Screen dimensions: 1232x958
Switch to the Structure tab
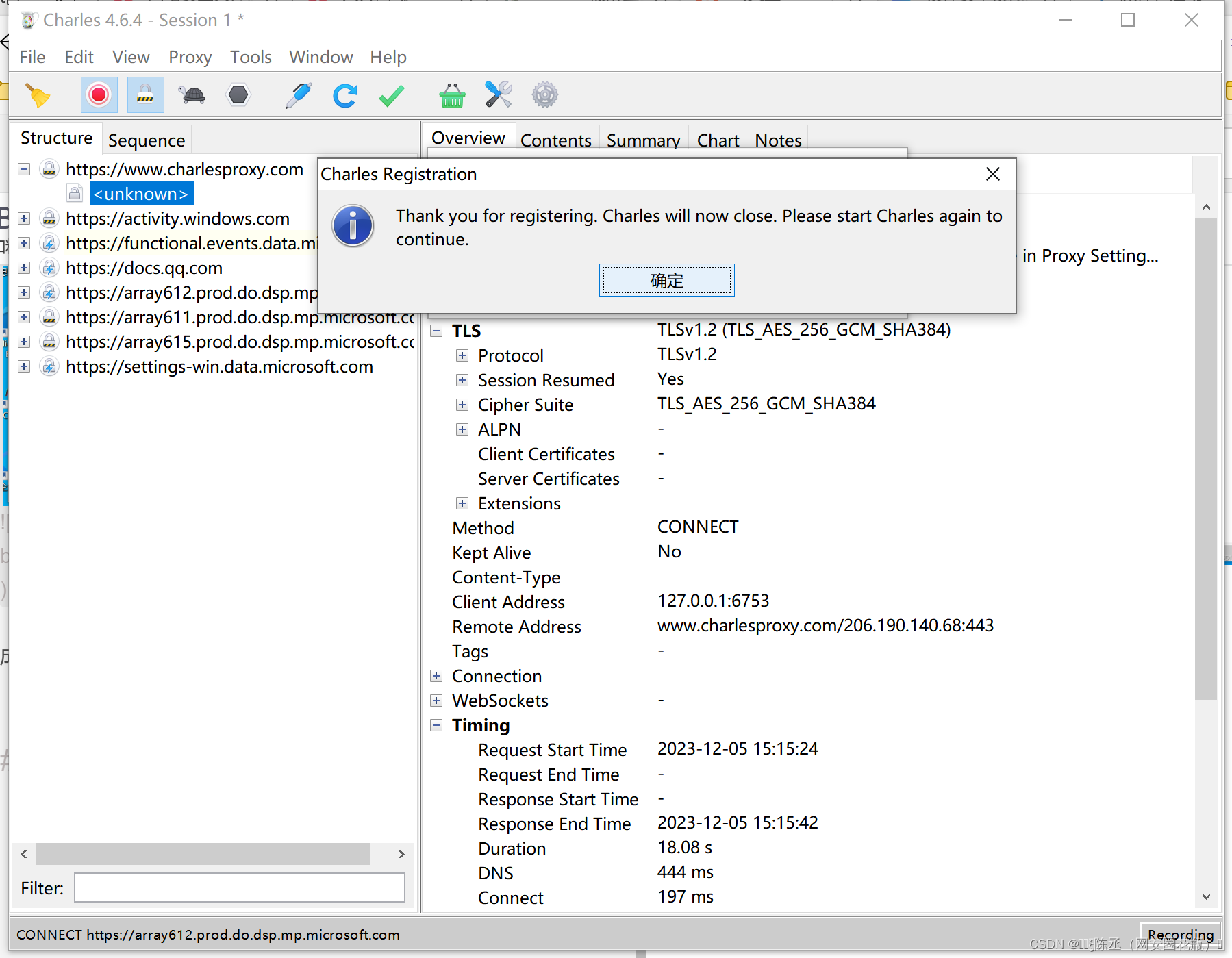tap(56, 138)
